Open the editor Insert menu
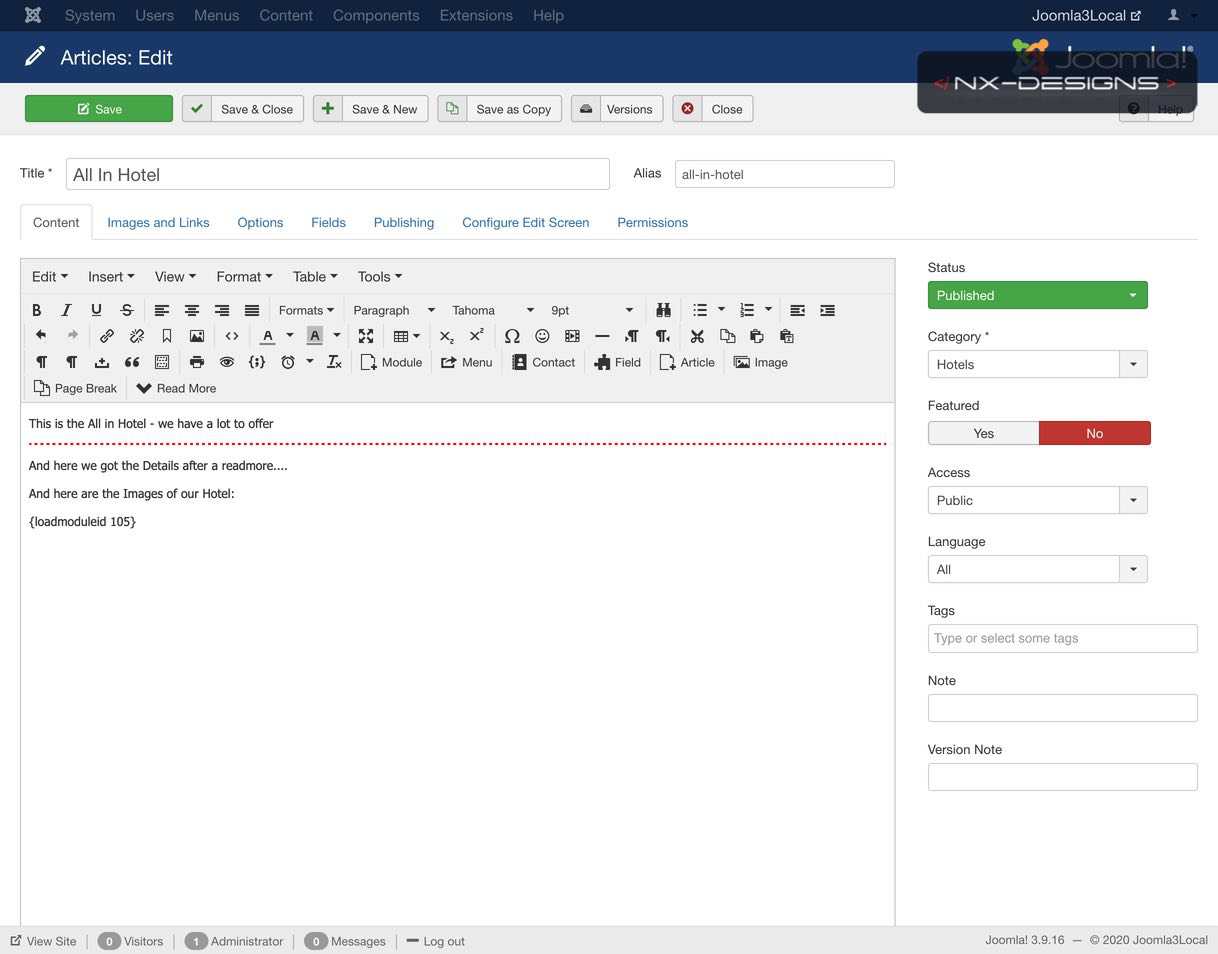The width and height of the screenshot is (1218, 954). (x=111, y=276)
